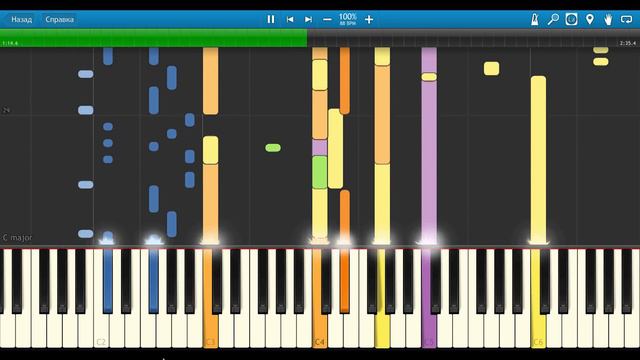
Task: Play the white key labeled C2
Action: pyautogui.click(x=101, y=331)
